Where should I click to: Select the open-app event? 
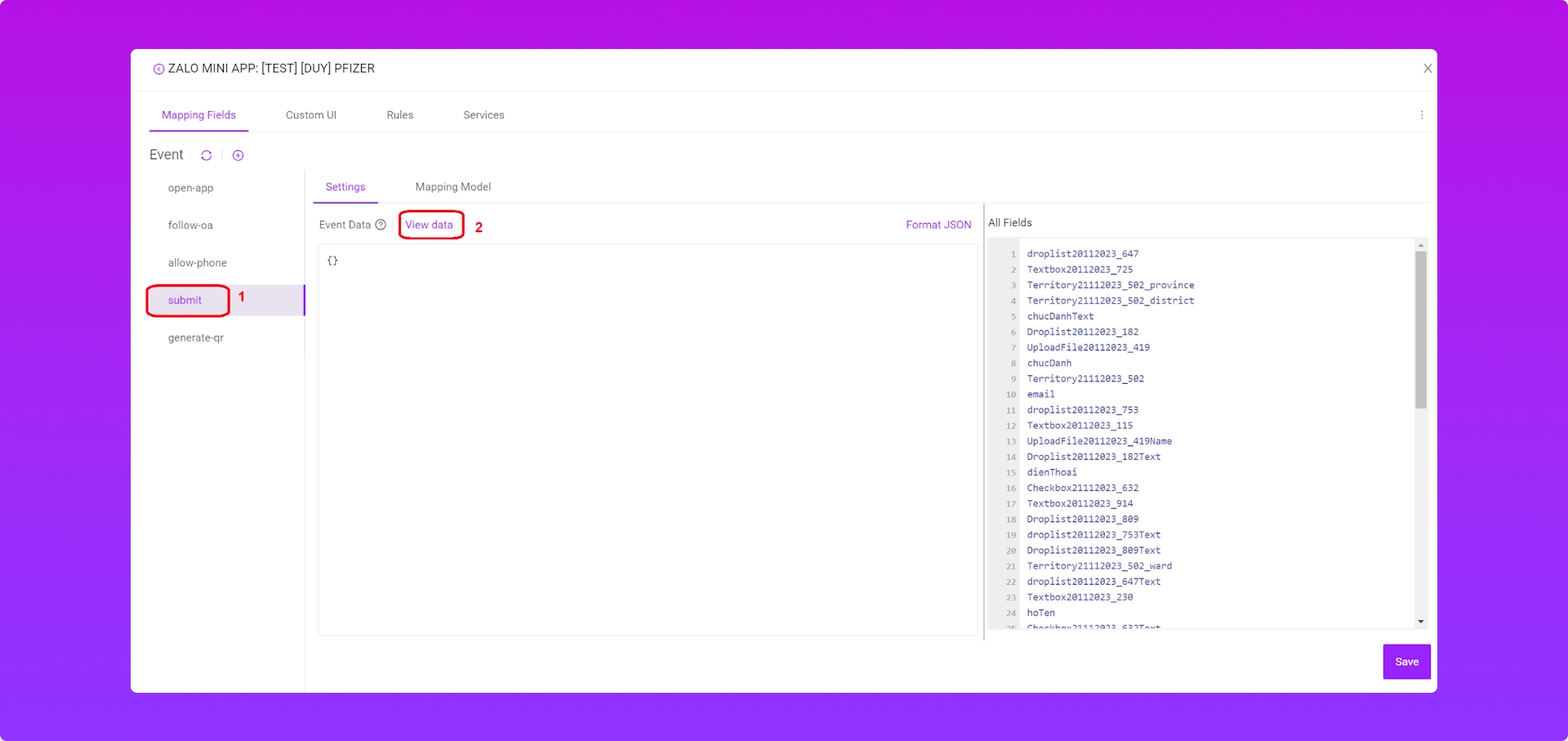(x=190, y=188)
